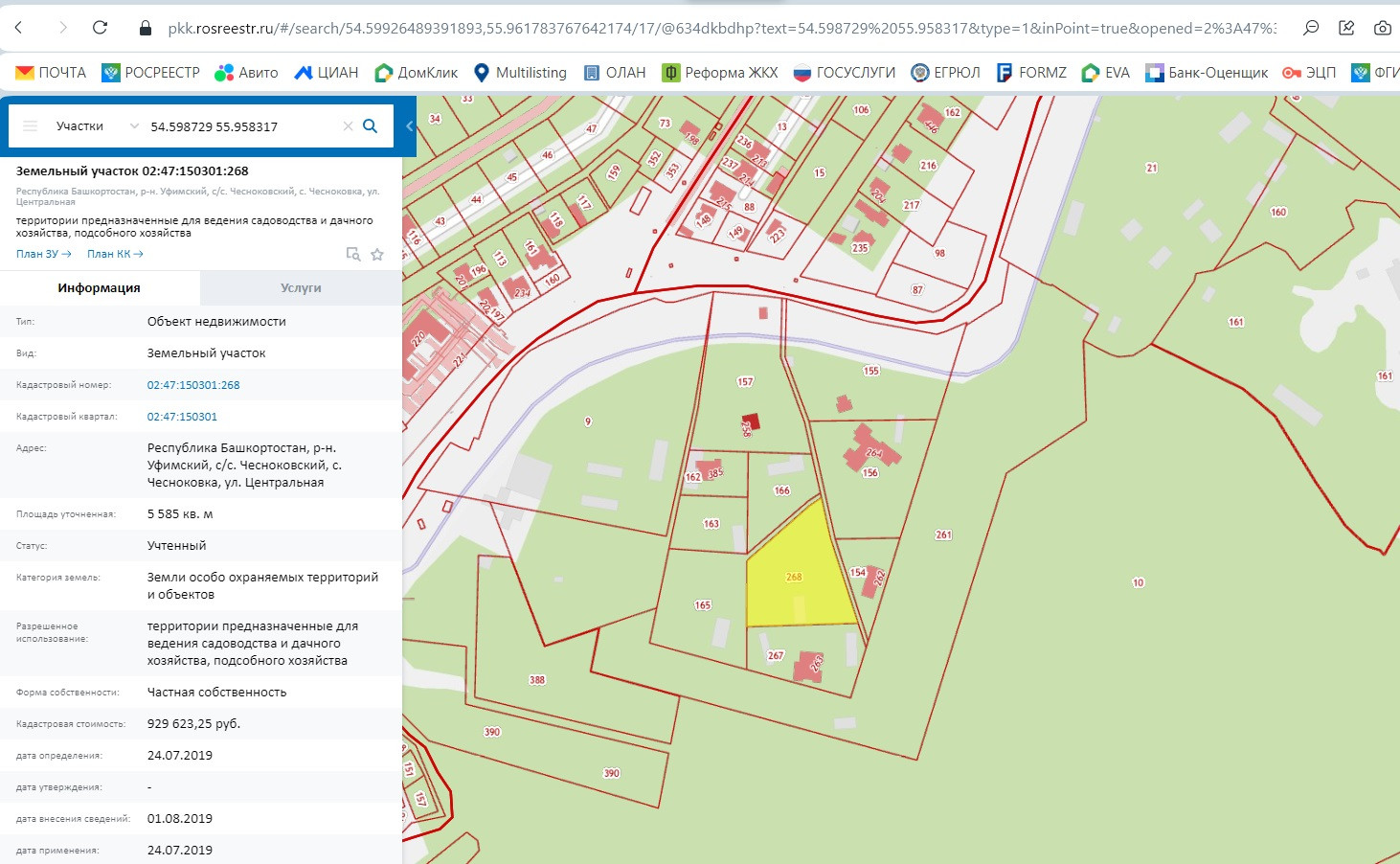The width and height of the screenshot is (1400, 864).
Task: Open the РОСРЕЕСТР bookmark
Action: pos(151,73)
